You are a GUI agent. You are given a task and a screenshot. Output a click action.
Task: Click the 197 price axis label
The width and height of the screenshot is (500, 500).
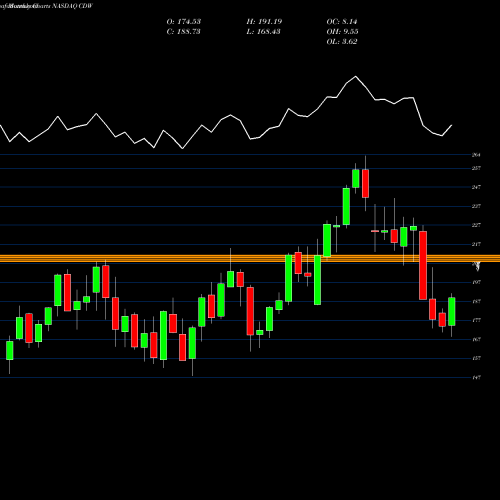coord(476,282)
